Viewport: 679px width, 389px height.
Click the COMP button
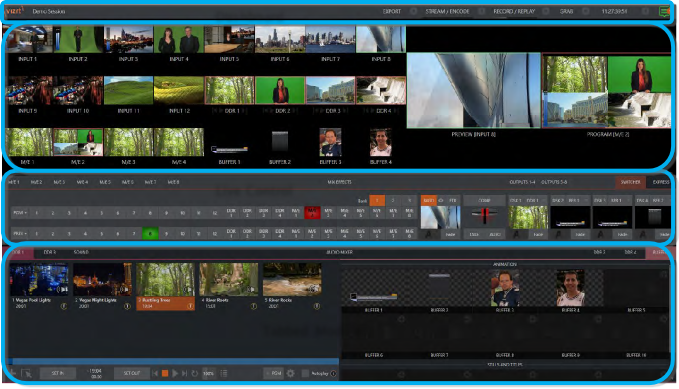[484, 201]
